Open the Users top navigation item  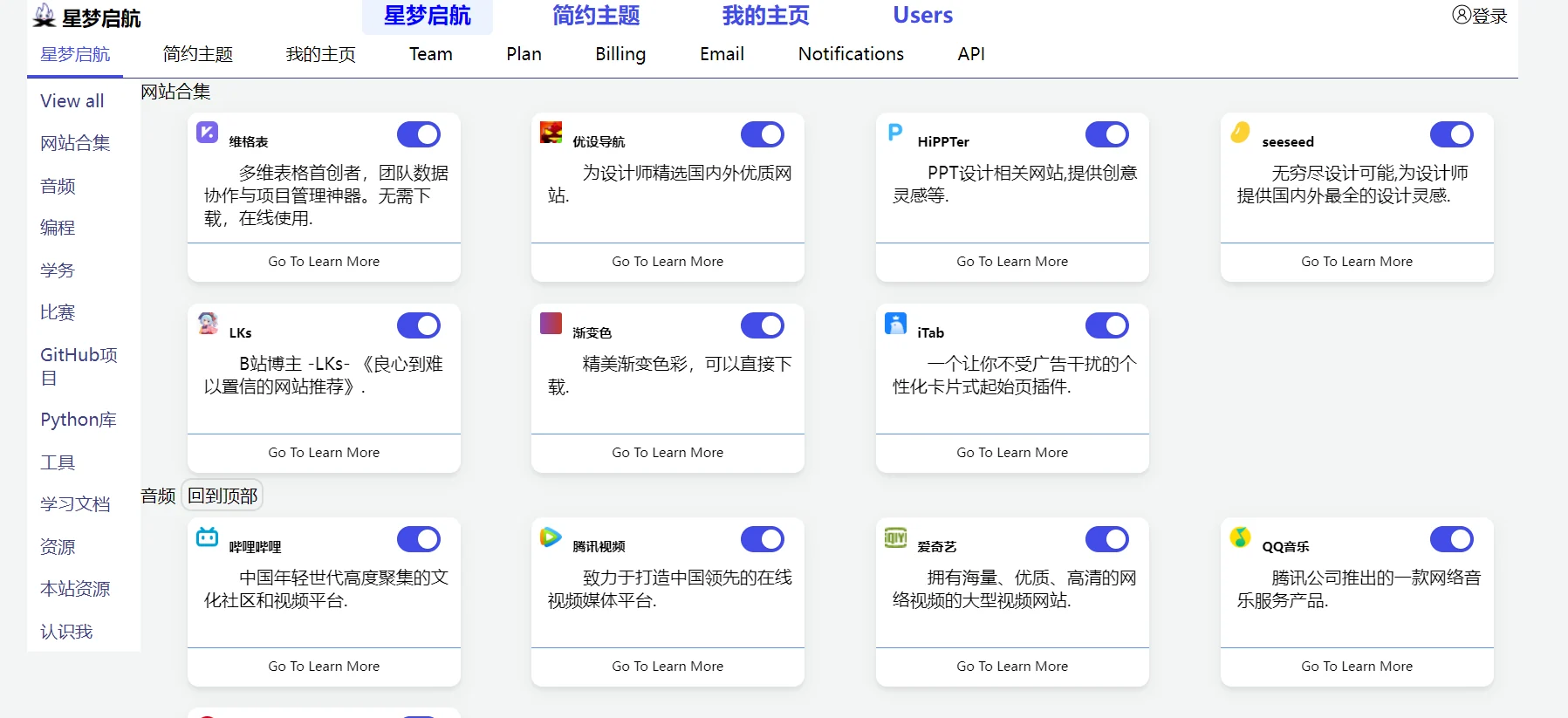pyautogui.click(x=923, y=16)
